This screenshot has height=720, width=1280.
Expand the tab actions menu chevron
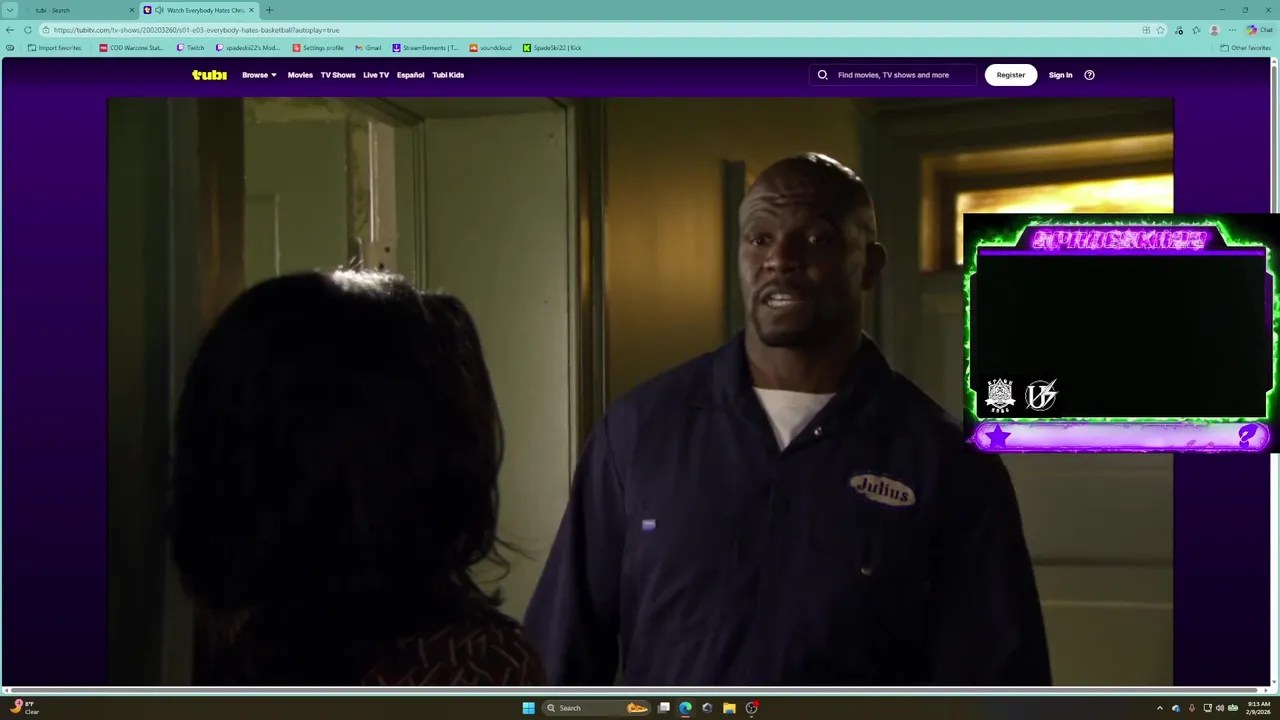click(x=10, y=10)
